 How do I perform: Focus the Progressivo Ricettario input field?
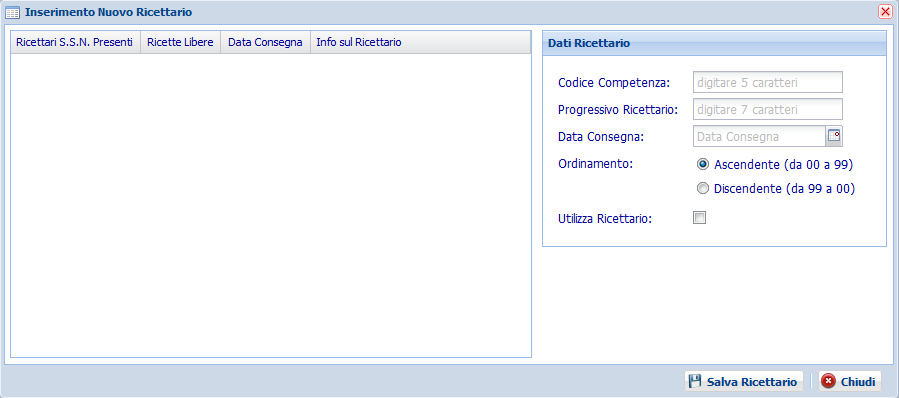point(768,109)
